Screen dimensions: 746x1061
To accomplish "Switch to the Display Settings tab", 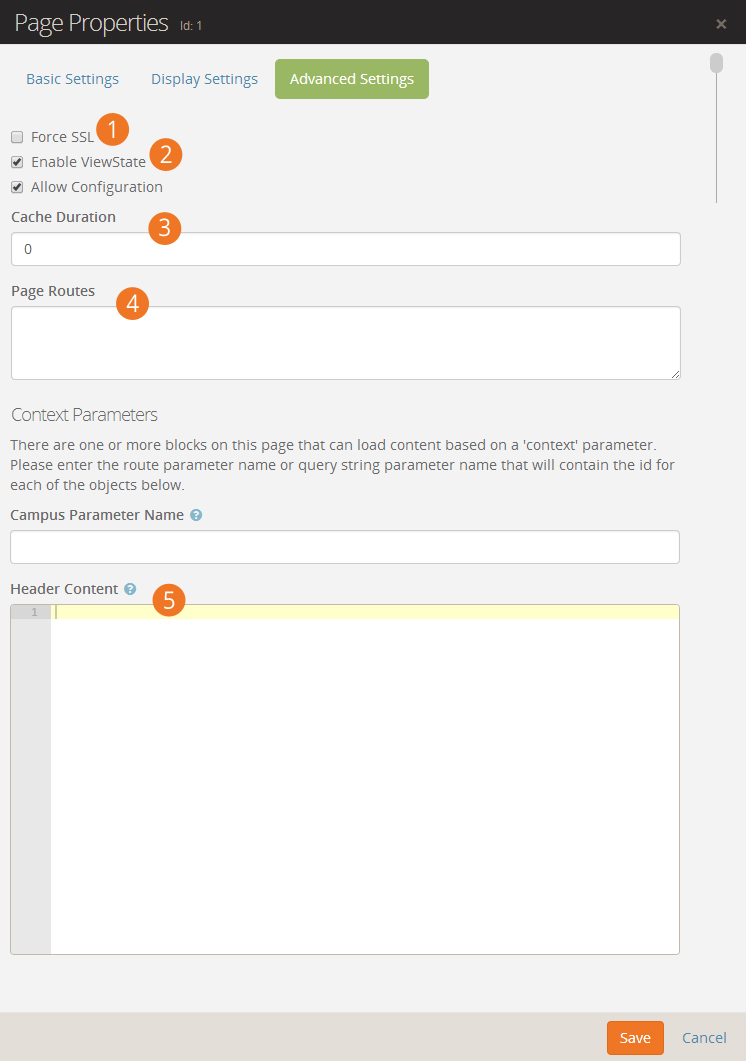I will click(204, 79).
